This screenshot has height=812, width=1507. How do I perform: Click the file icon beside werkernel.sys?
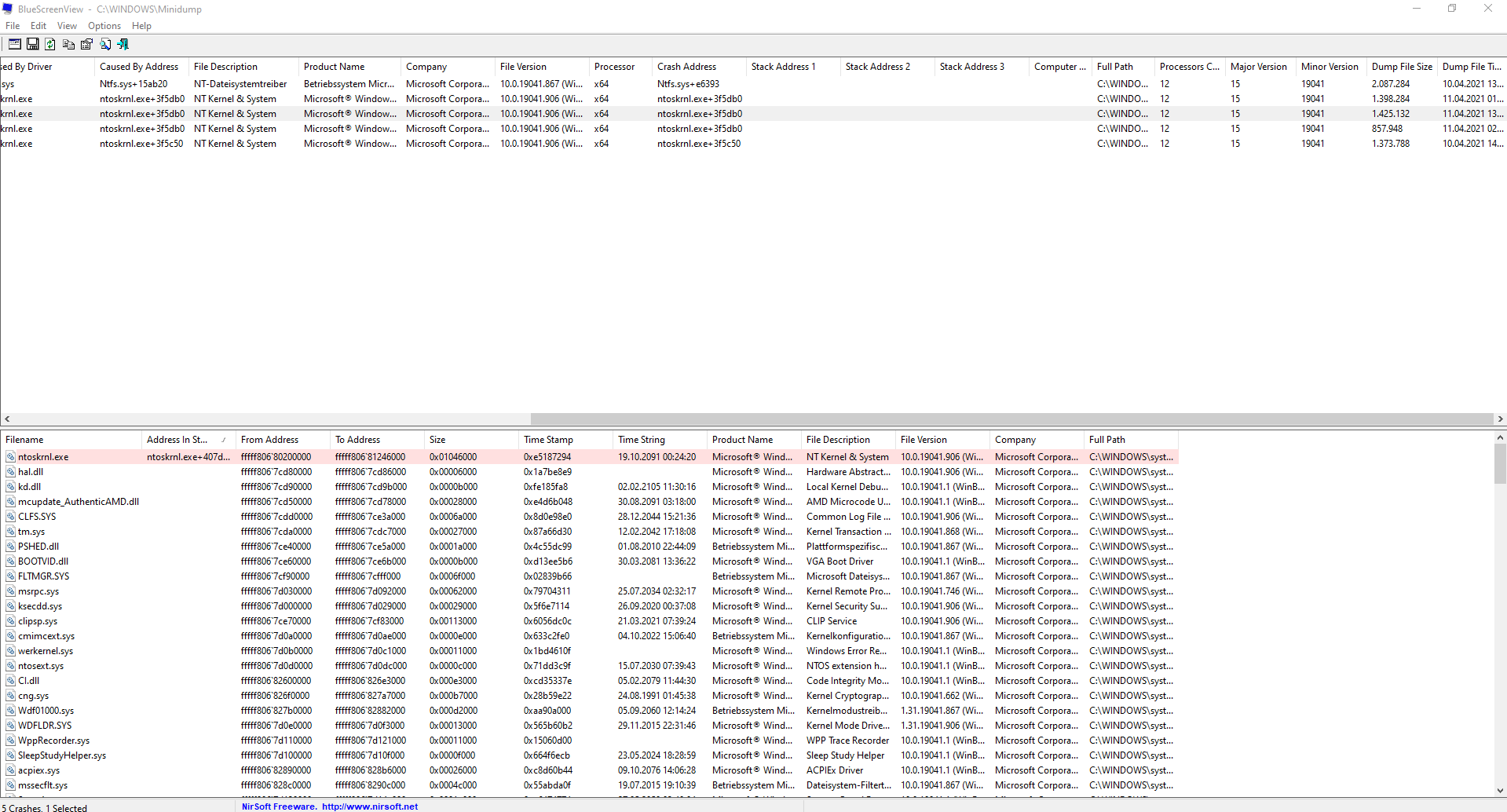point(11,651)
